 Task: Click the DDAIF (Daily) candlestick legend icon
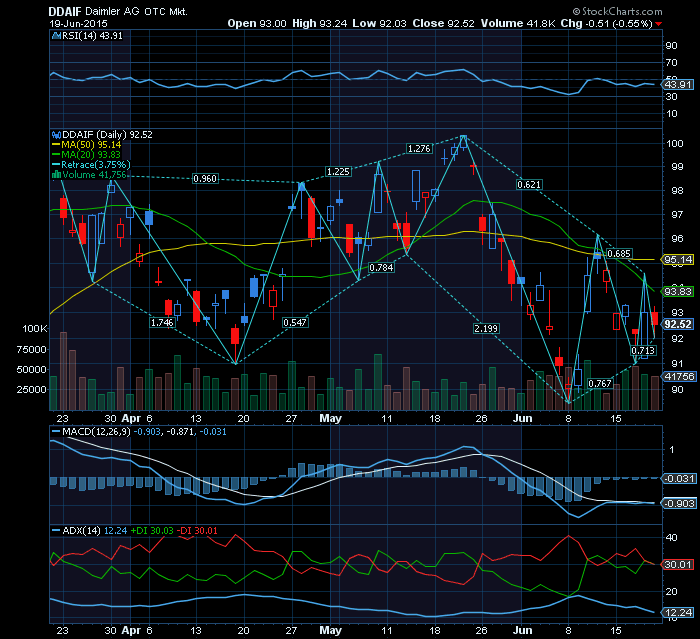point(57,135)
